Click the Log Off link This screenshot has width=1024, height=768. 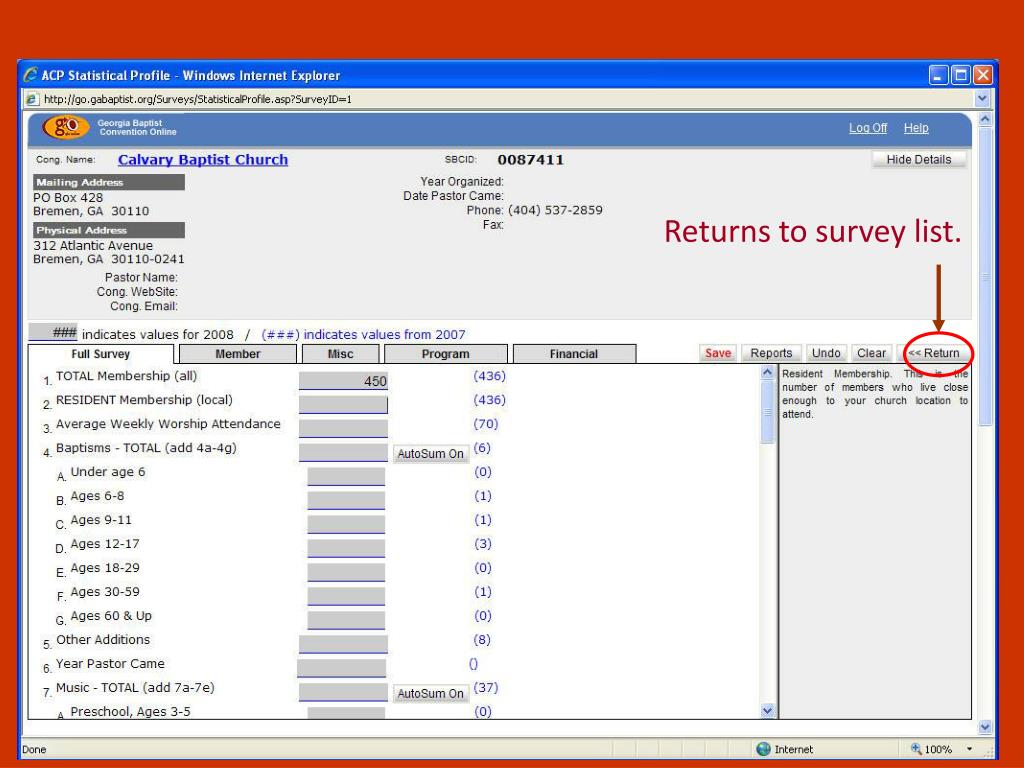coord(865,128)
